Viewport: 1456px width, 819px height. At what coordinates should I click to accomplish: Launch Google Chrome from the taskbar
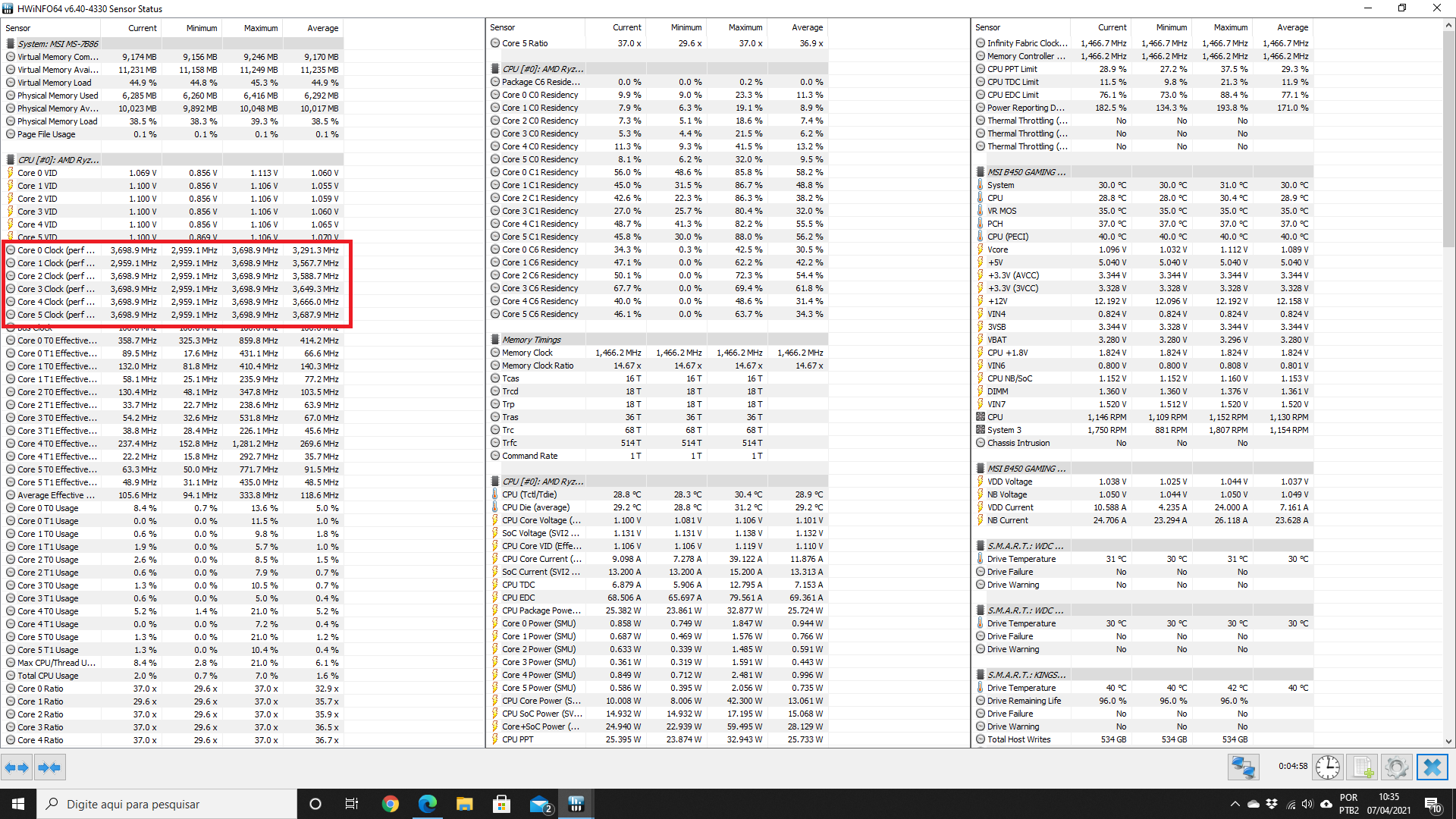[390, 804]
